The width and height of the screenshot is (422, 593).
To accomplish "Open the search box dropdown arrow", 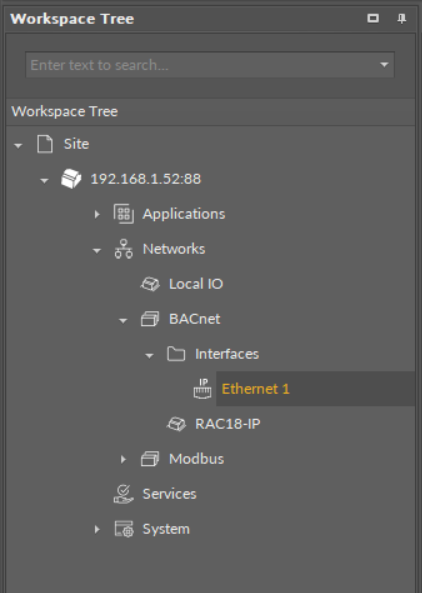I will [384, 65].
